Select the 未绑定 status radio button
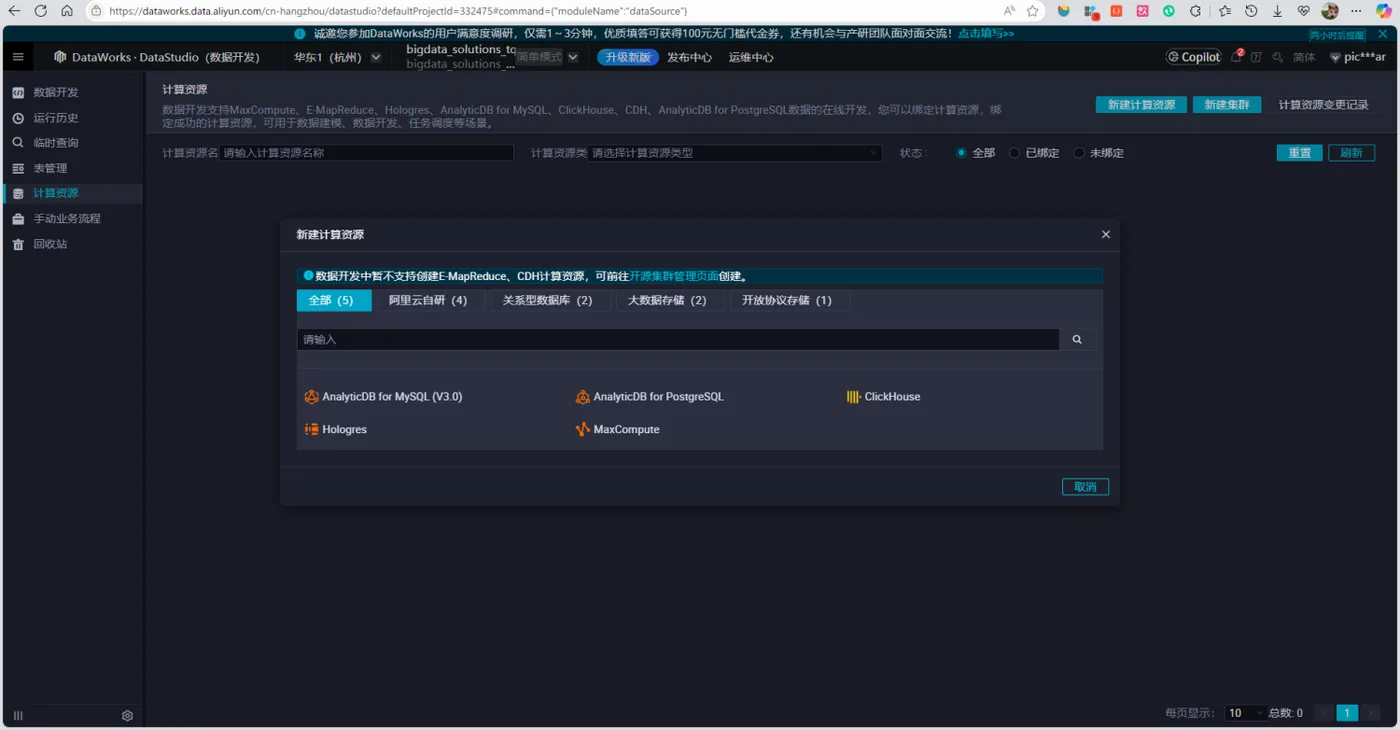The image size is (1400, 730). (x=1079, y=153)
